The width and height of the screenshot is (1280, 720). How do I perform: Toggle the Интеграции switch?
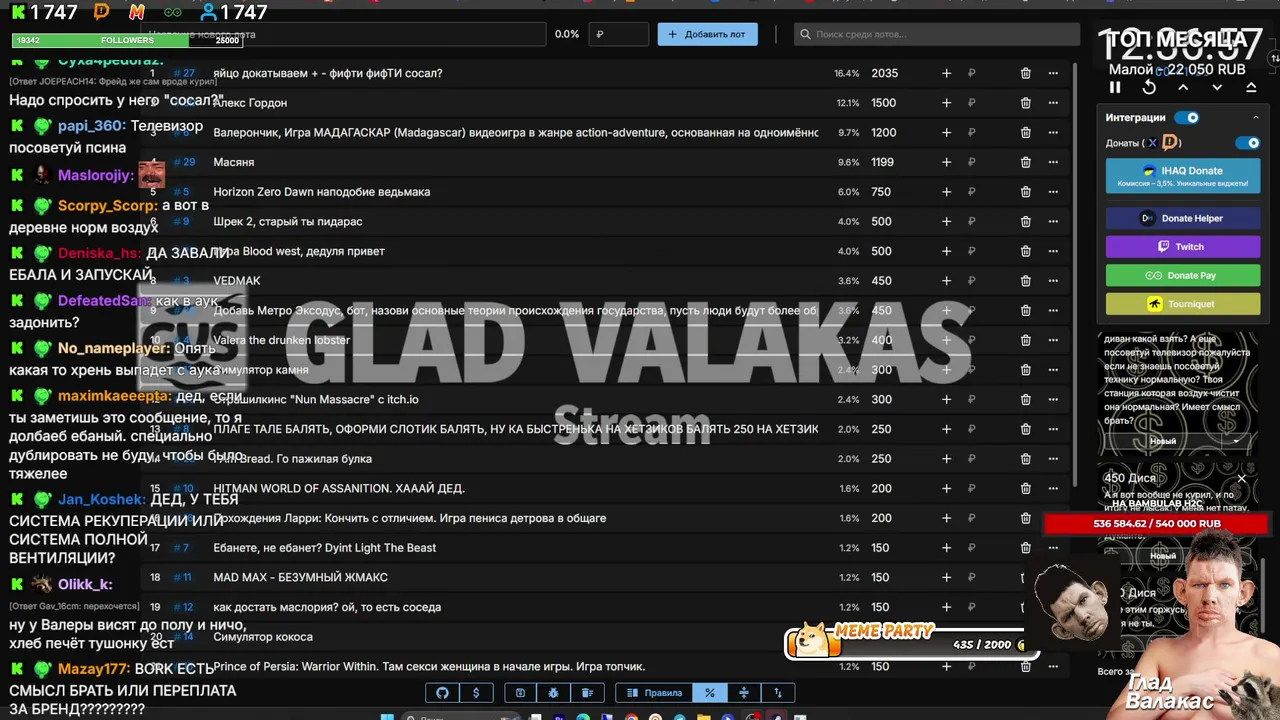click(x=1187, y=118)
